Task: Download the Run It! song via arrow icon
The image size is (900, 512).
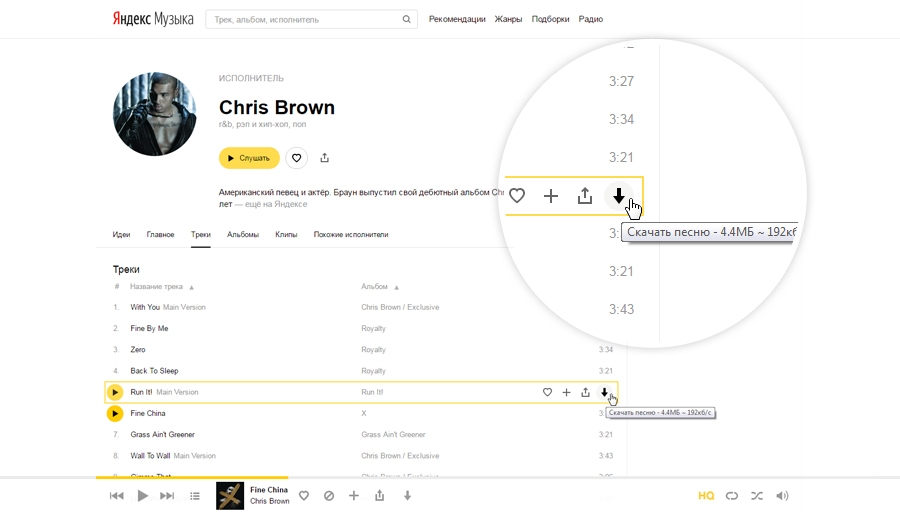Action: tap(604, 392)
